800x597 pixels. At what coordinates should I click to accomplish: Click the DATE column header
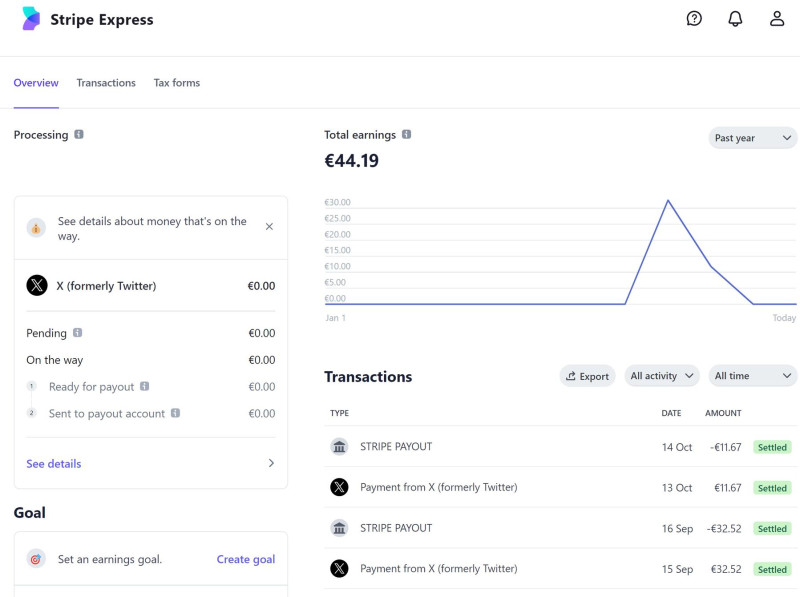(671, 413)
